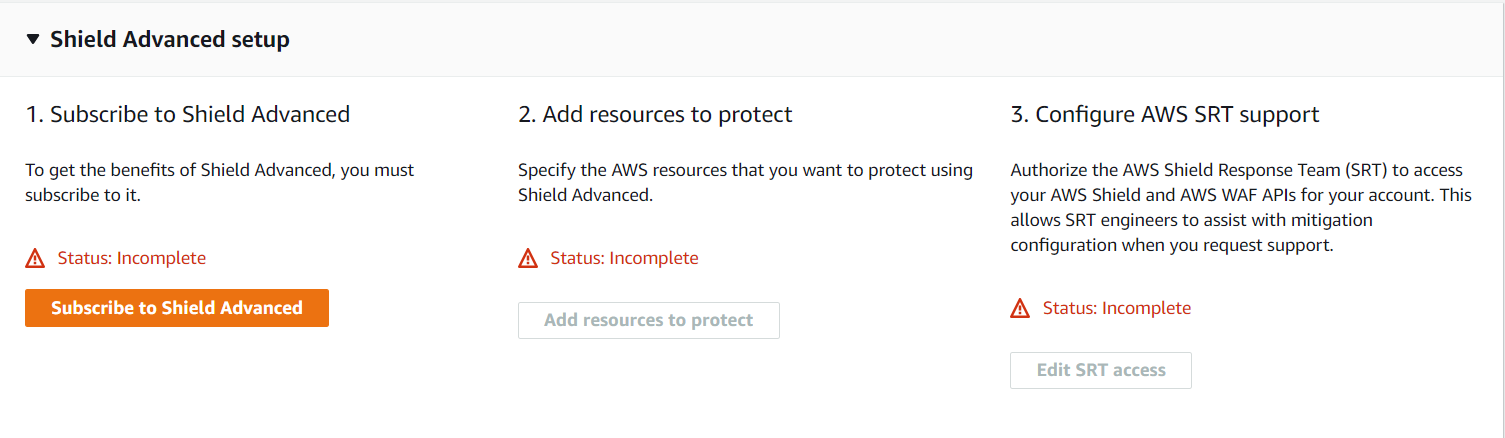Click 'Status: Incomplete' text under step 2

pos(624,258)
